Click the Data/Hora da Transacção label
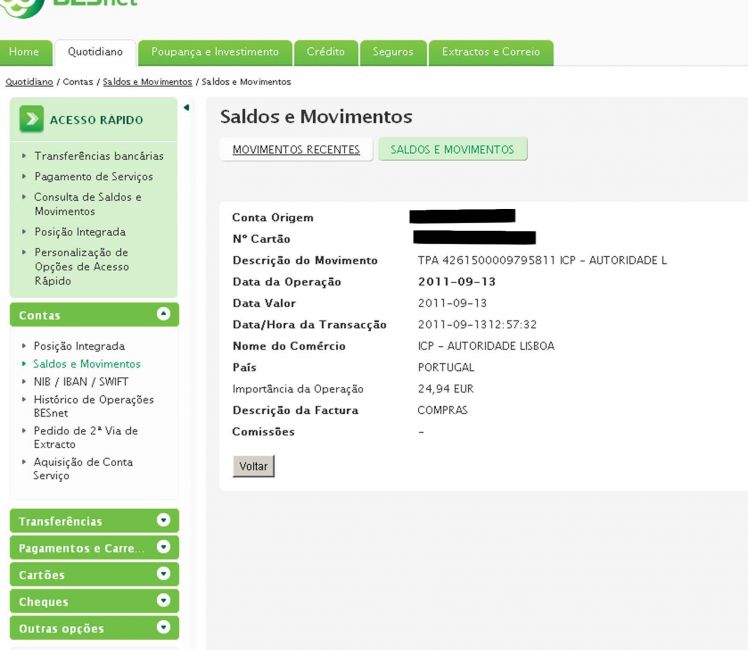Image resolution: width=748 pixels, height=650 pixels. click(x=310, y=325)
